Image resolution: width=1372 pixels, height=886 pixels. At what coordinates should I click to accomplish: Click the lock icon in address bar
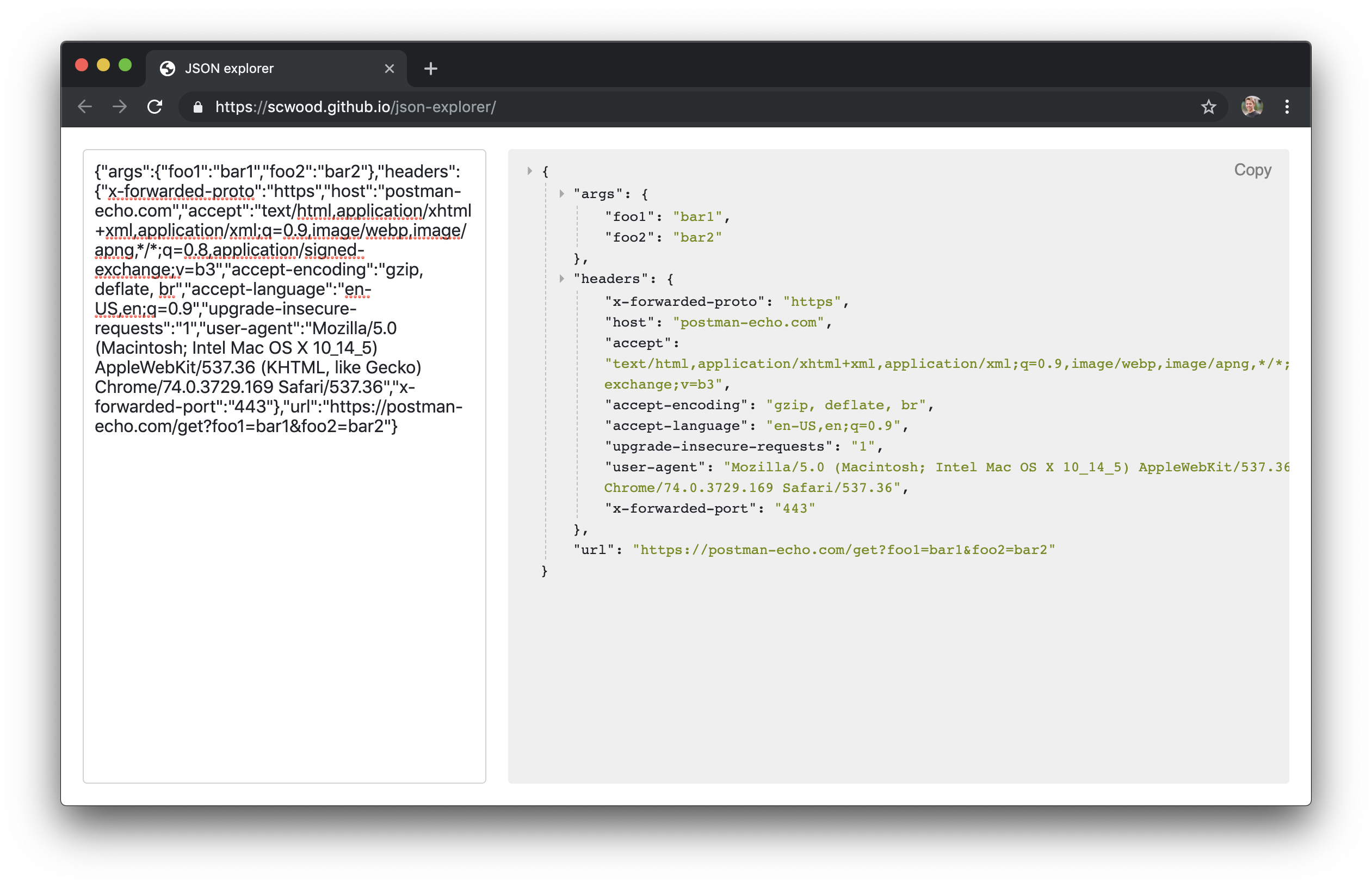coord(198,108)
